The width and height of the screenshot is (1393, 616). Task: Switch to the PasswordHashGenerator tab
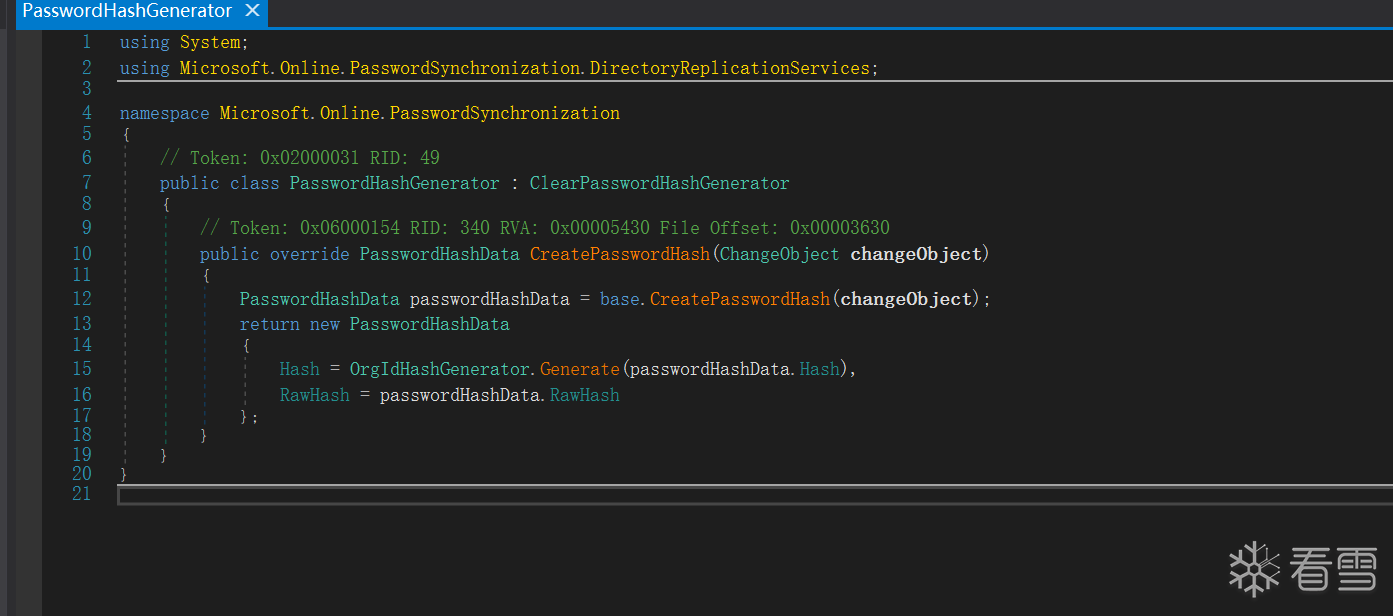click(x=127, y=12)
